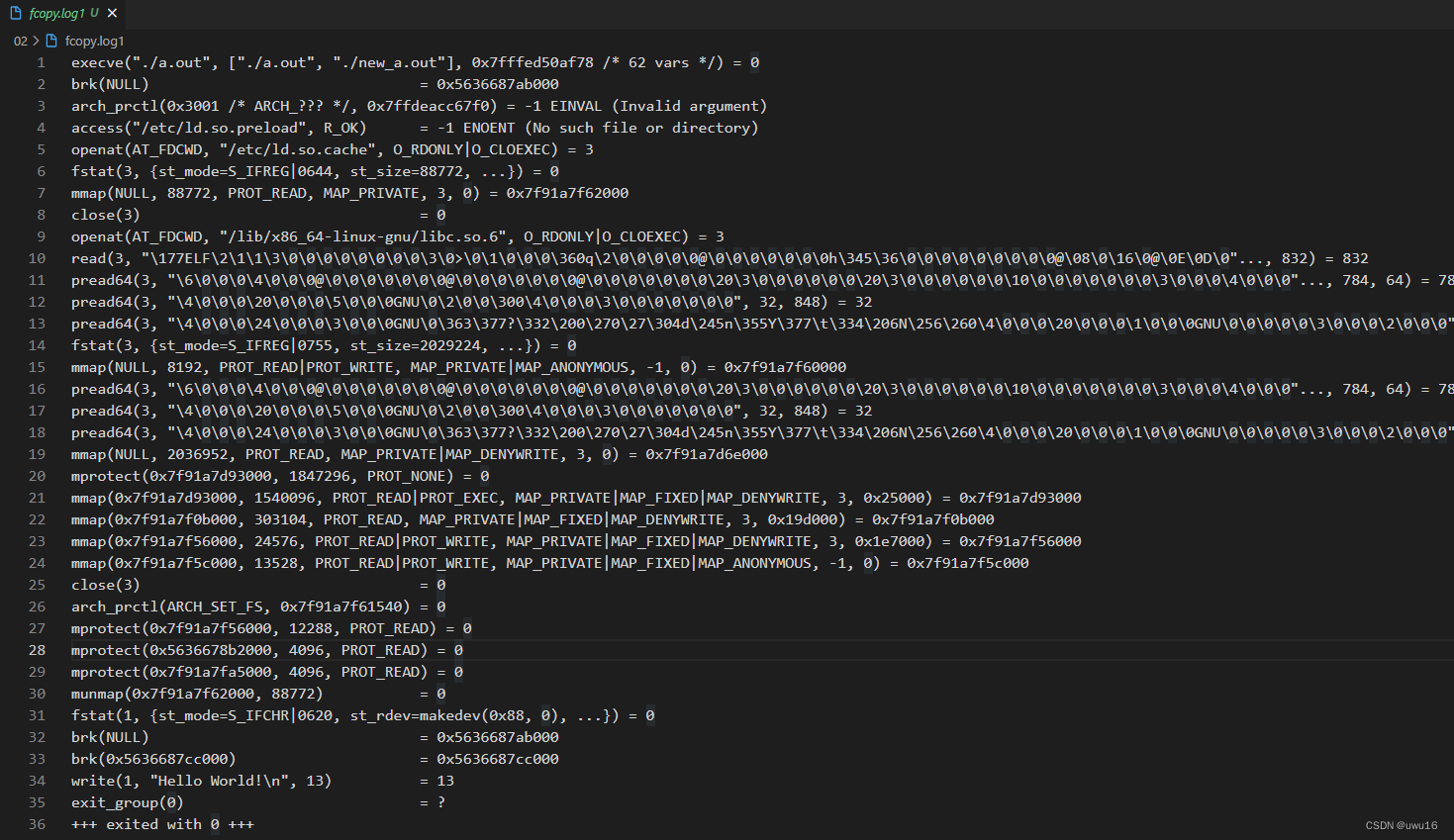Click the pread64 line on line 17

(x=472, y=411)
